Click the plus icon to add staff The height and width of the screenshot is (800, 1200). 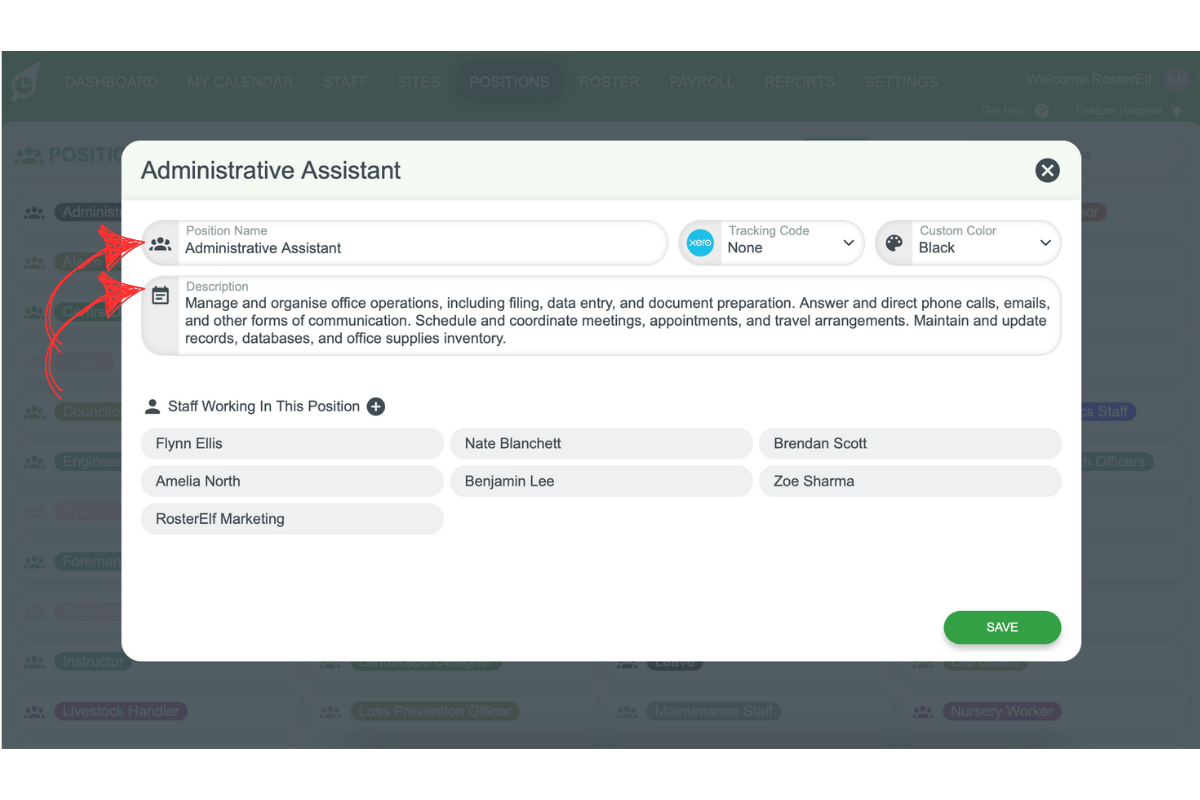pyautogui.click(x=375, y=406)
